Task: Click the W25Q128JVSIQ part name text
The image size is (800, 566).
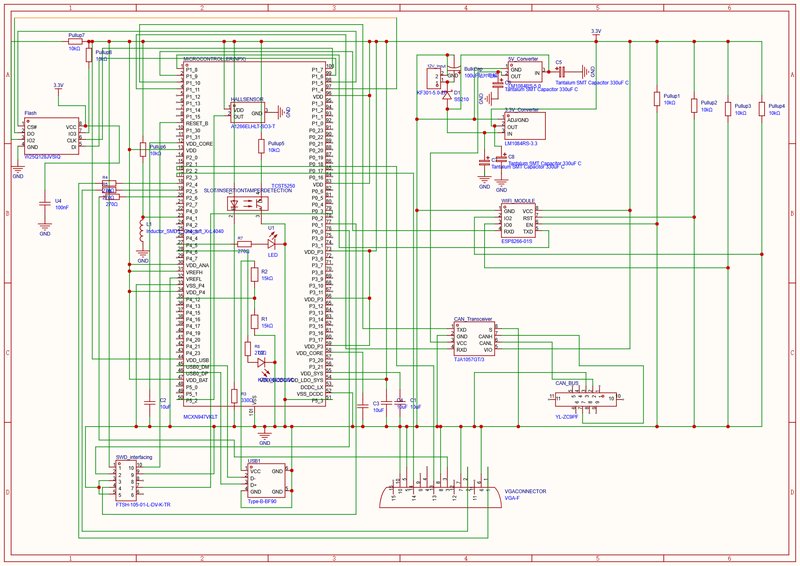Action: click(42, 158)
